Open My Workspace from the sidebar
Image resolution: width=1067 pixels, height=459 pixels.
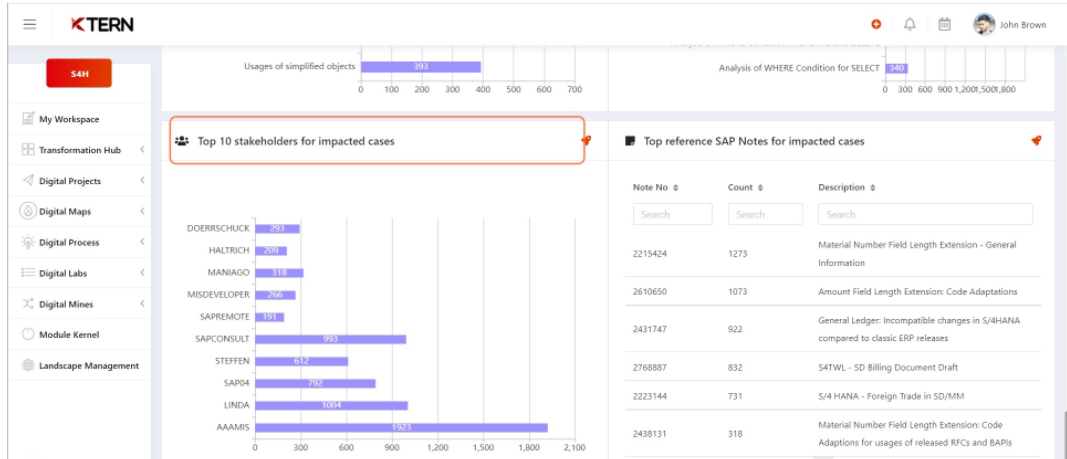[69, 119]
